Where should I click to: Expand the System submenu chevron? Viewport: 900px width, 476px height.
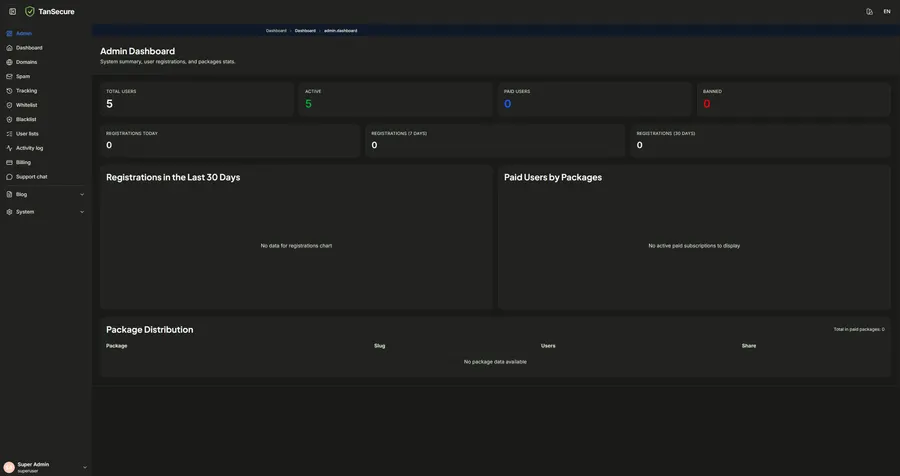click(82, 212)
